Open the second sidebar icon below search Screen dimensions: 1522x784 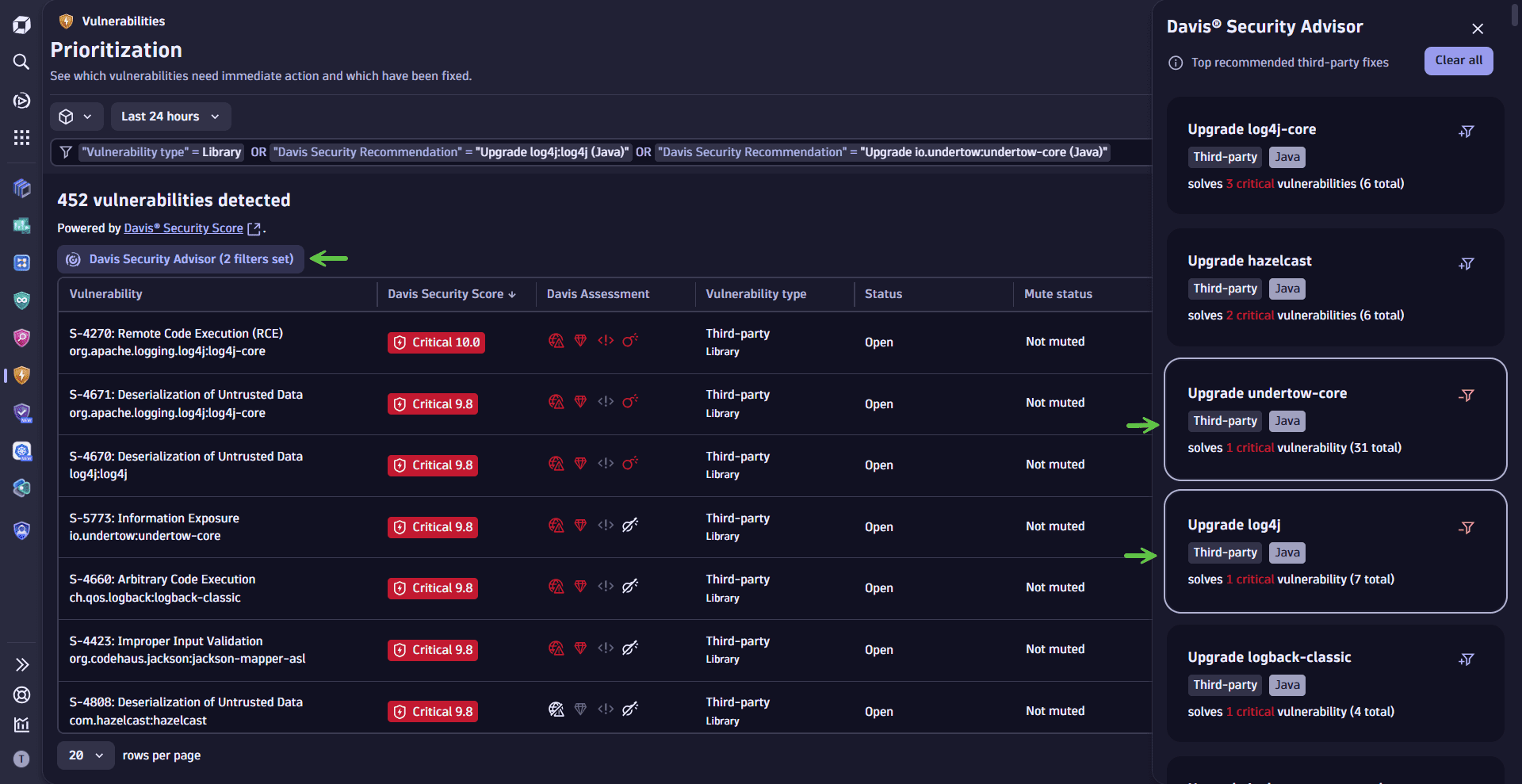click(21, 101)
